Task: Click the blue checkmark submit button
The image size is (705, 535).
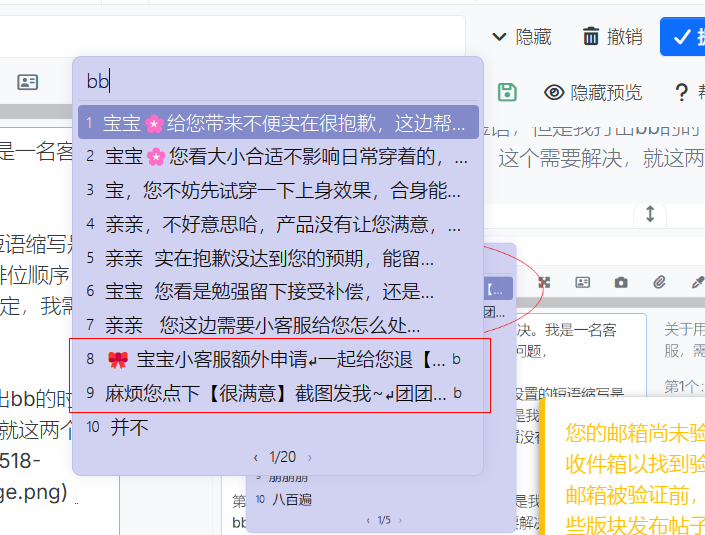Action: pyautogui.click(x=683, y=37)
